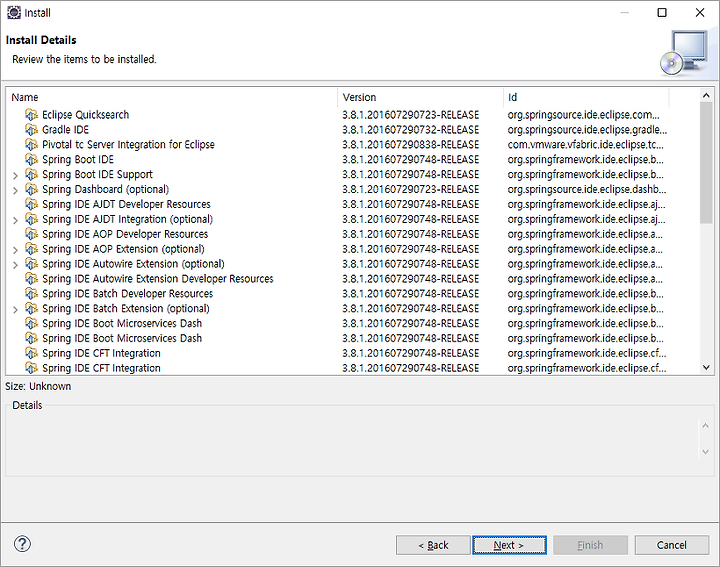Click the org.springsource.ide.eclipse.com... id cell
The height and width of the screenshot is (567, 720).
coord(584,115)
